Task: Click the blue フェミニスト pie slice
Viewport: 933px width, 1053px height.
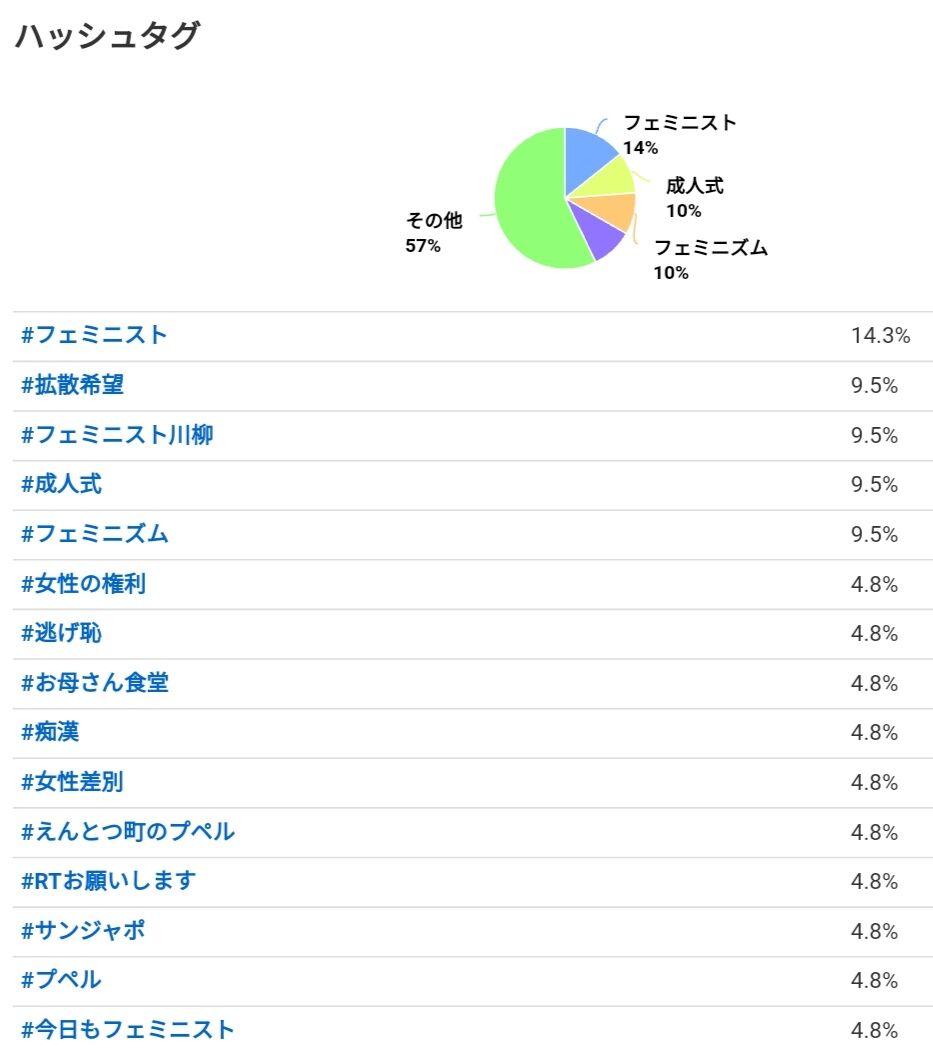Action: click(x=586, y=158)
